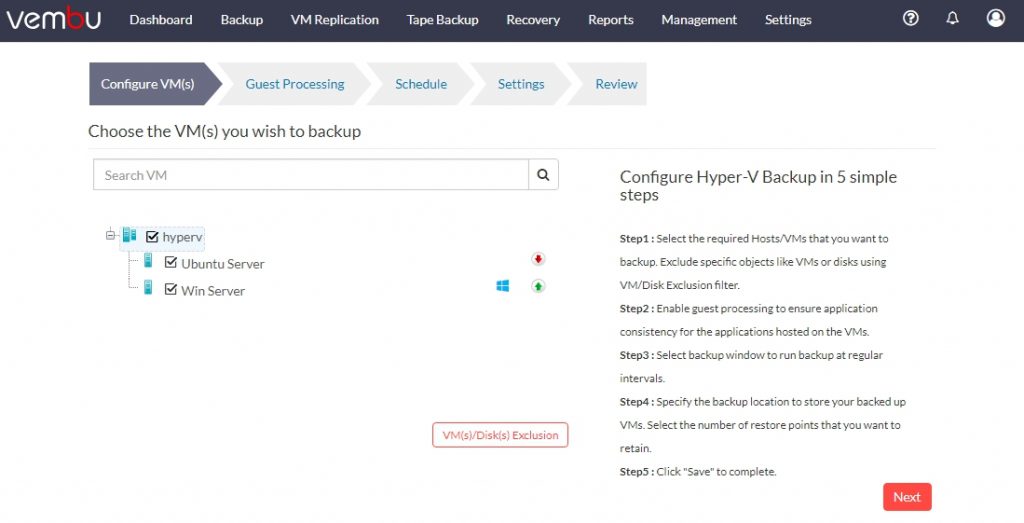Click the VM(s)/Disk(s) Exclusion button

[500, 435]
